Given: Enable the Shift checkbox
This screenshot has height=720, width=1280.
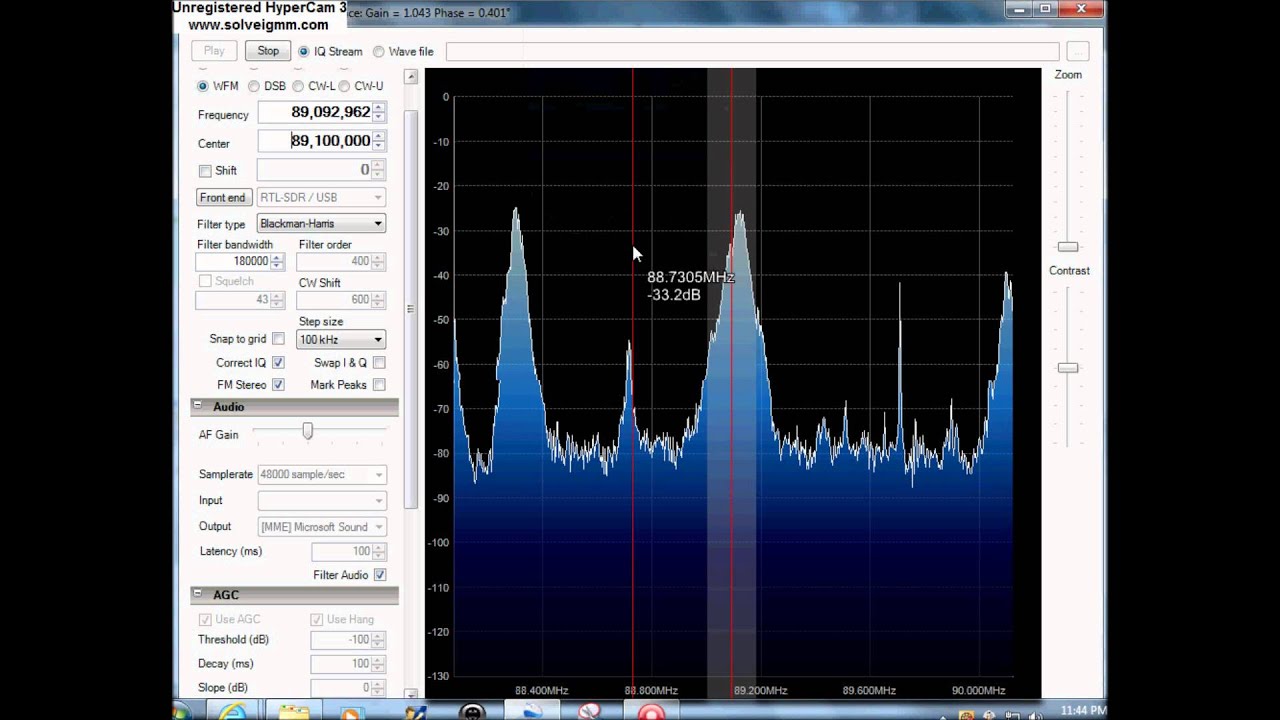Looking at the screenshot, I should (x=205, y=171).
